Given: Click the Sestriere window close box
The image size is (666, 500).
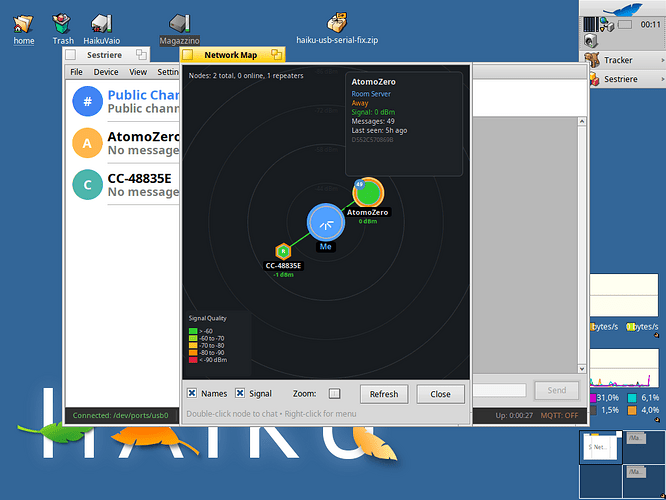Looking at the screenshot, I should point(71,55).
